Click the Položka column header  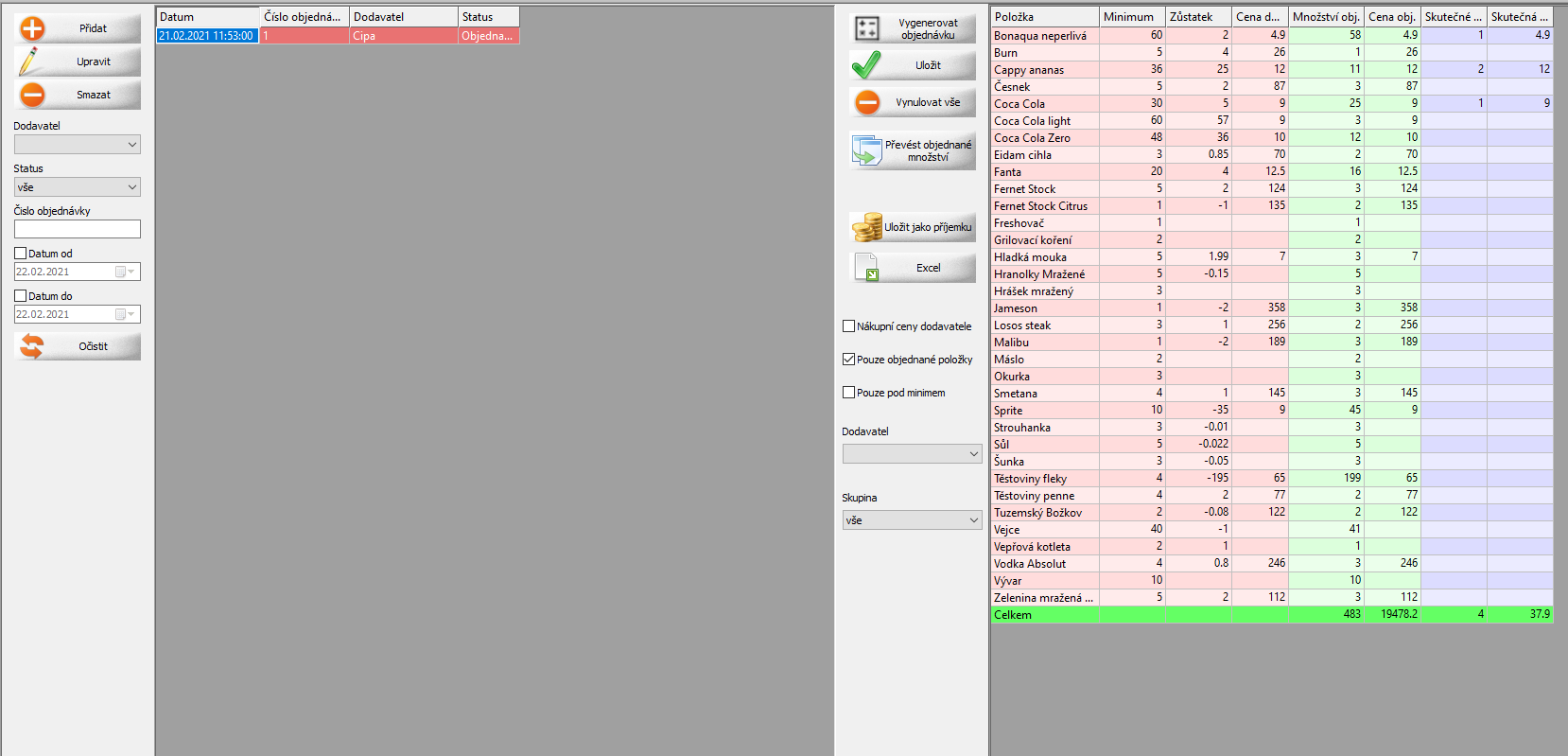[1044, 17]
